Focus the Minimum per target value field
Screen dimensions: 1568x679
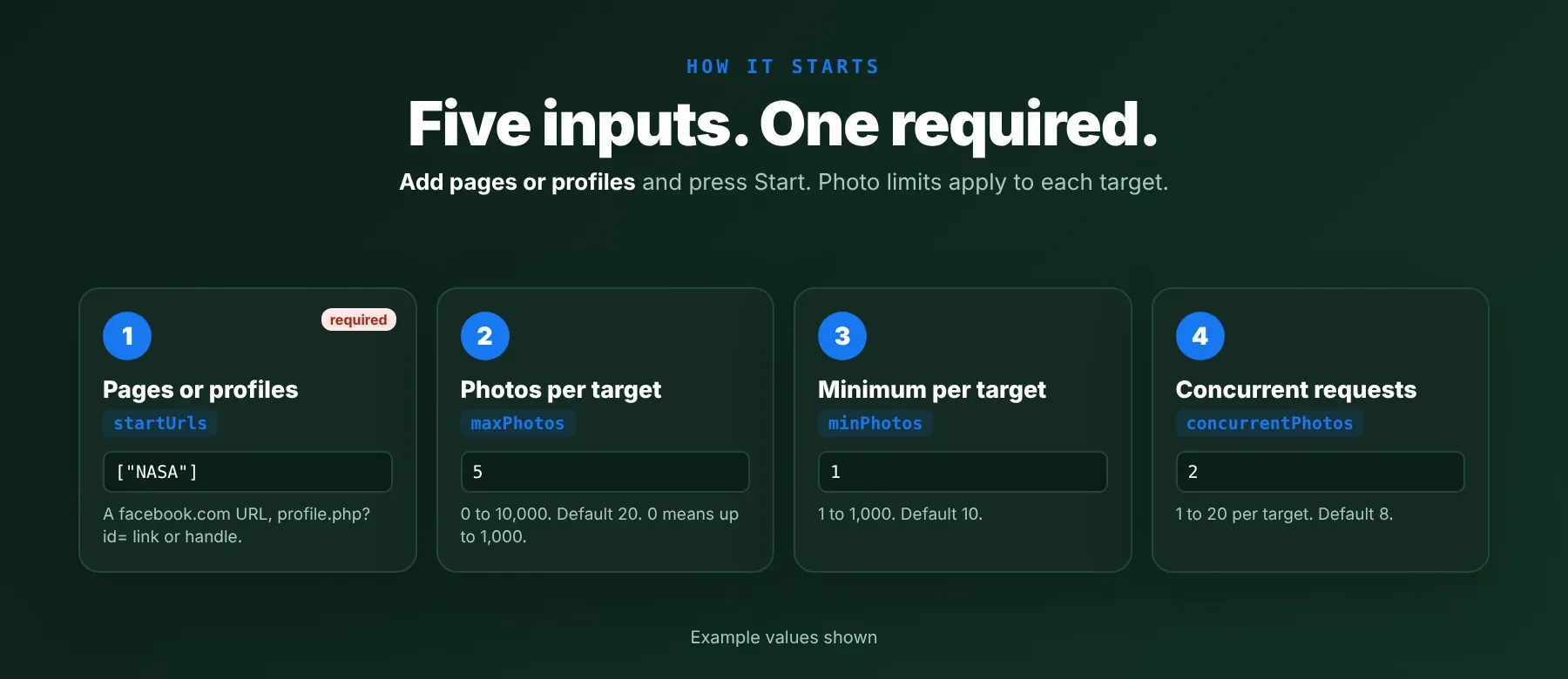pyautogui.click(x=963, y=472)
